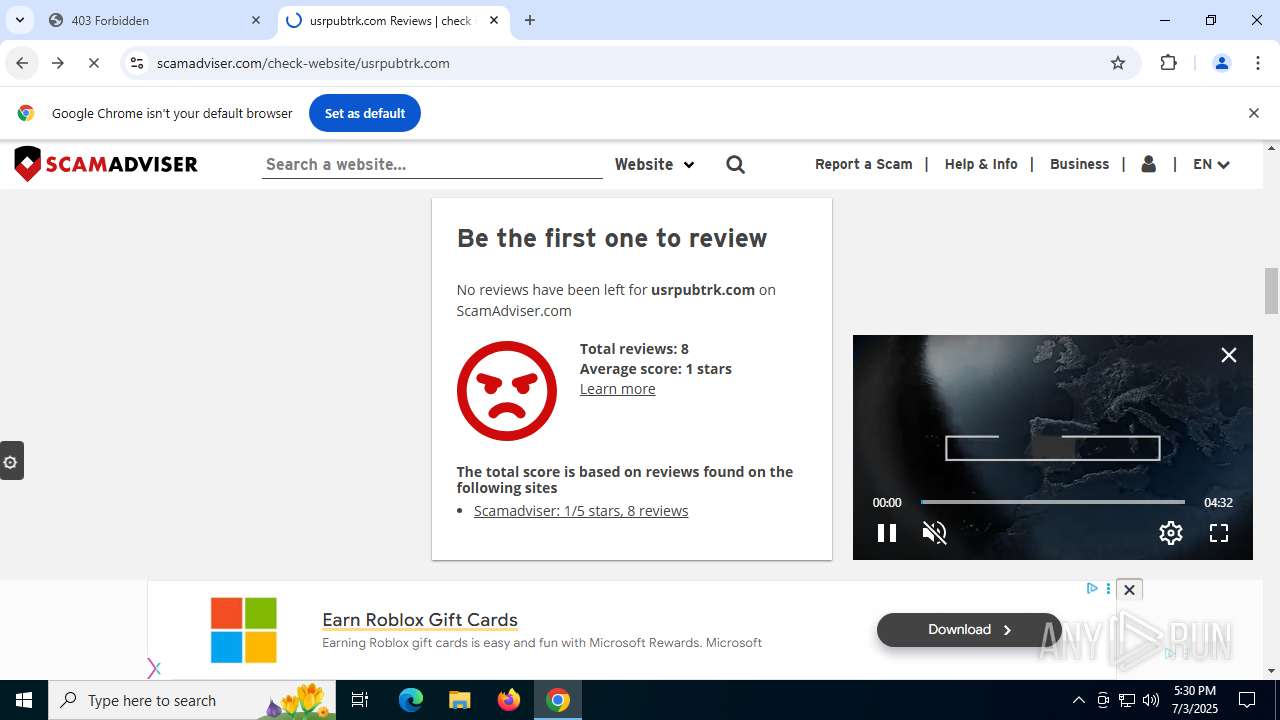Open Microsoft Edge from taskbar
The height and width of the screenshot is (720, 1280).
click(x=411, y=700)
